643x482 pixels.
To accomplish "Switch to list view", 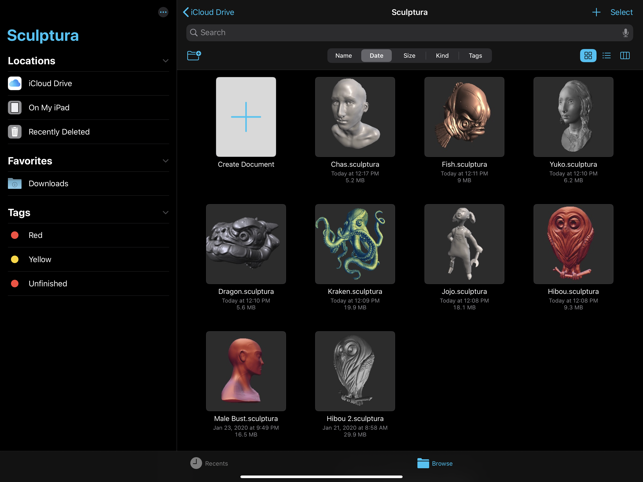I will (x=607, y=55).
